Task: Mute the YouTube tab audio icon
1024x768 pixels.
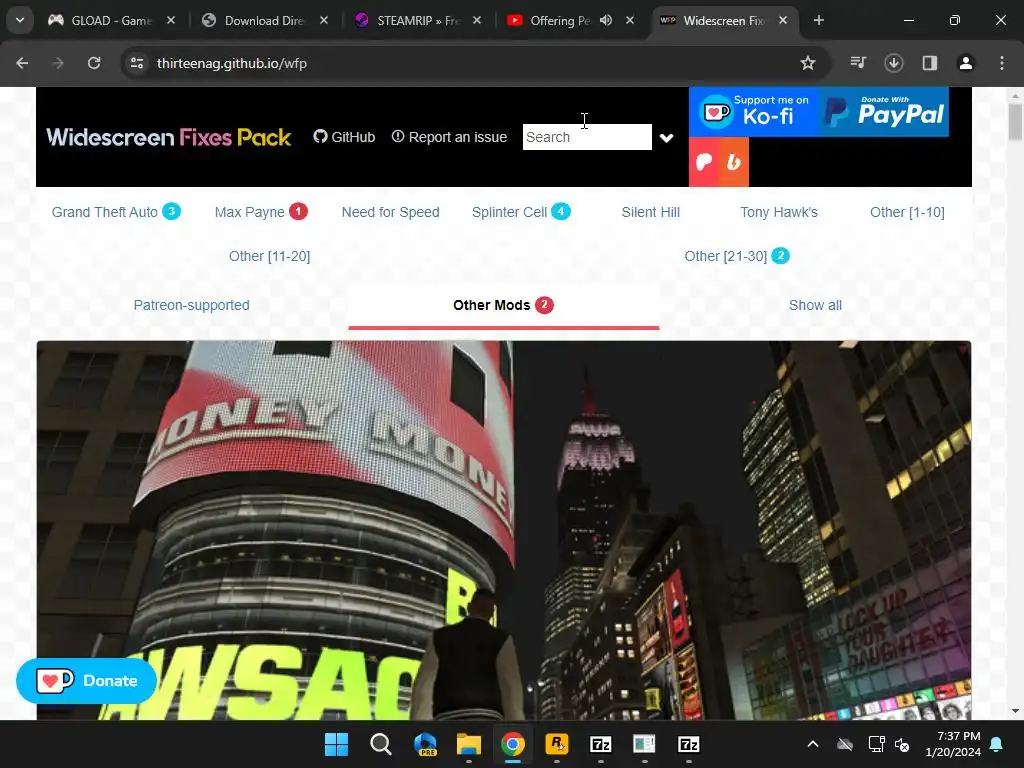Action: click(606, 20)
